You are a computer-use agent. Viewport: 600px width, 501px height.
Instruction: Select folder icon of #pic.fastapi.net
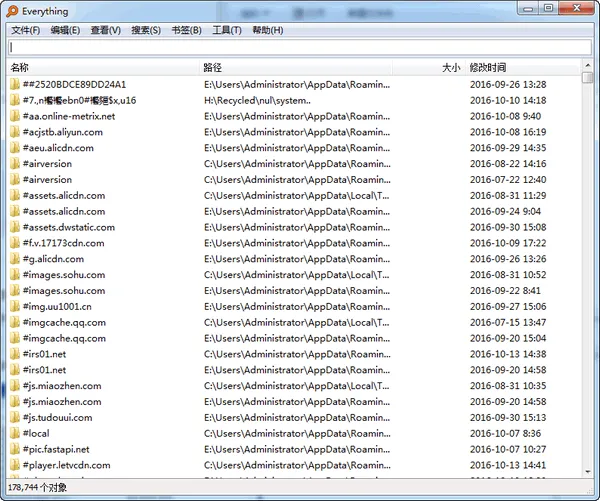(x=15, y=449)
